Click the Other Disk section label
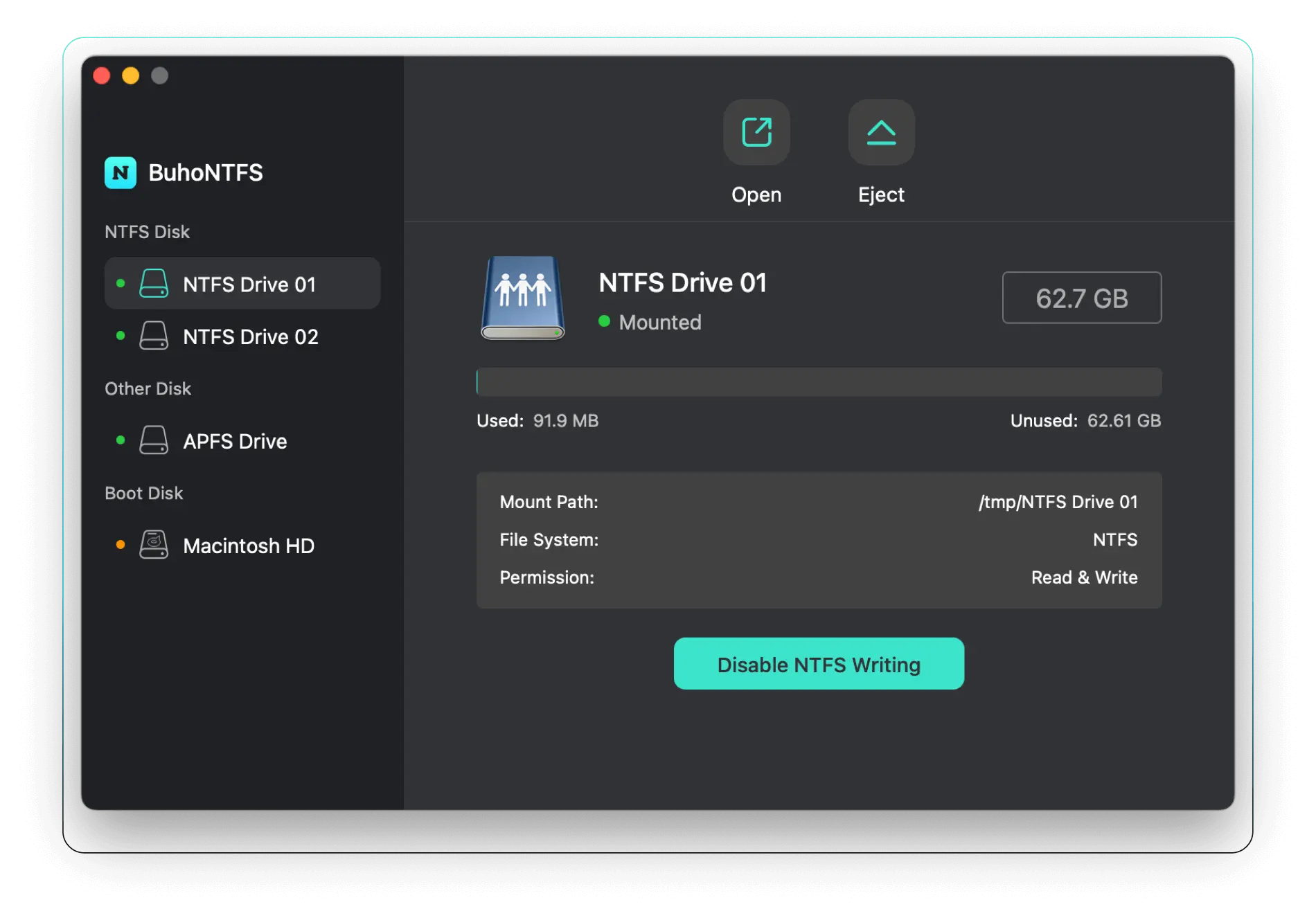The image size is (1316, 918). tap(148, 388)
